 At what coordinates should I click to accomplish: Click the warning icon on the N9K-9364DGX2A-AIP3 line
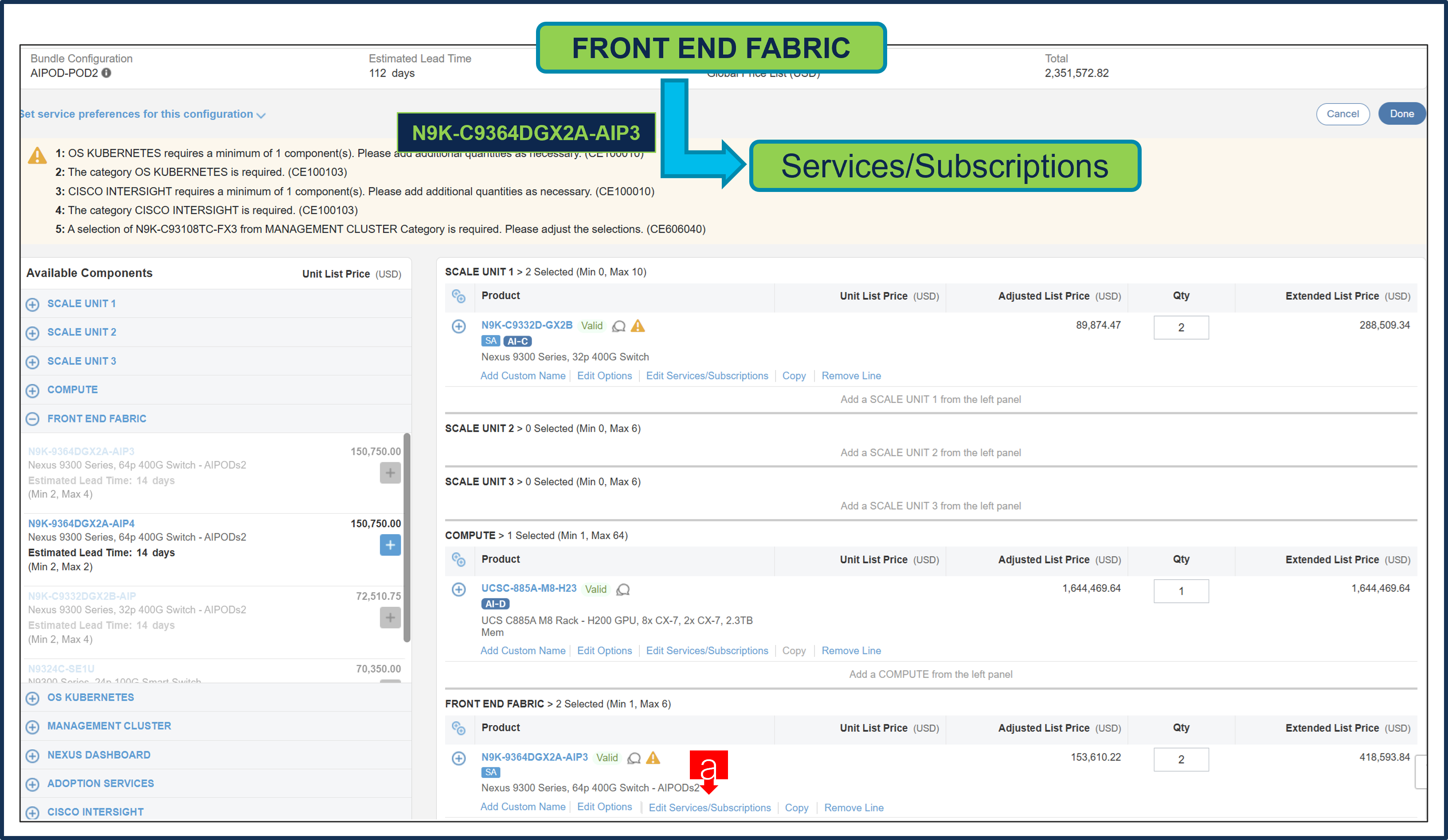653,758
